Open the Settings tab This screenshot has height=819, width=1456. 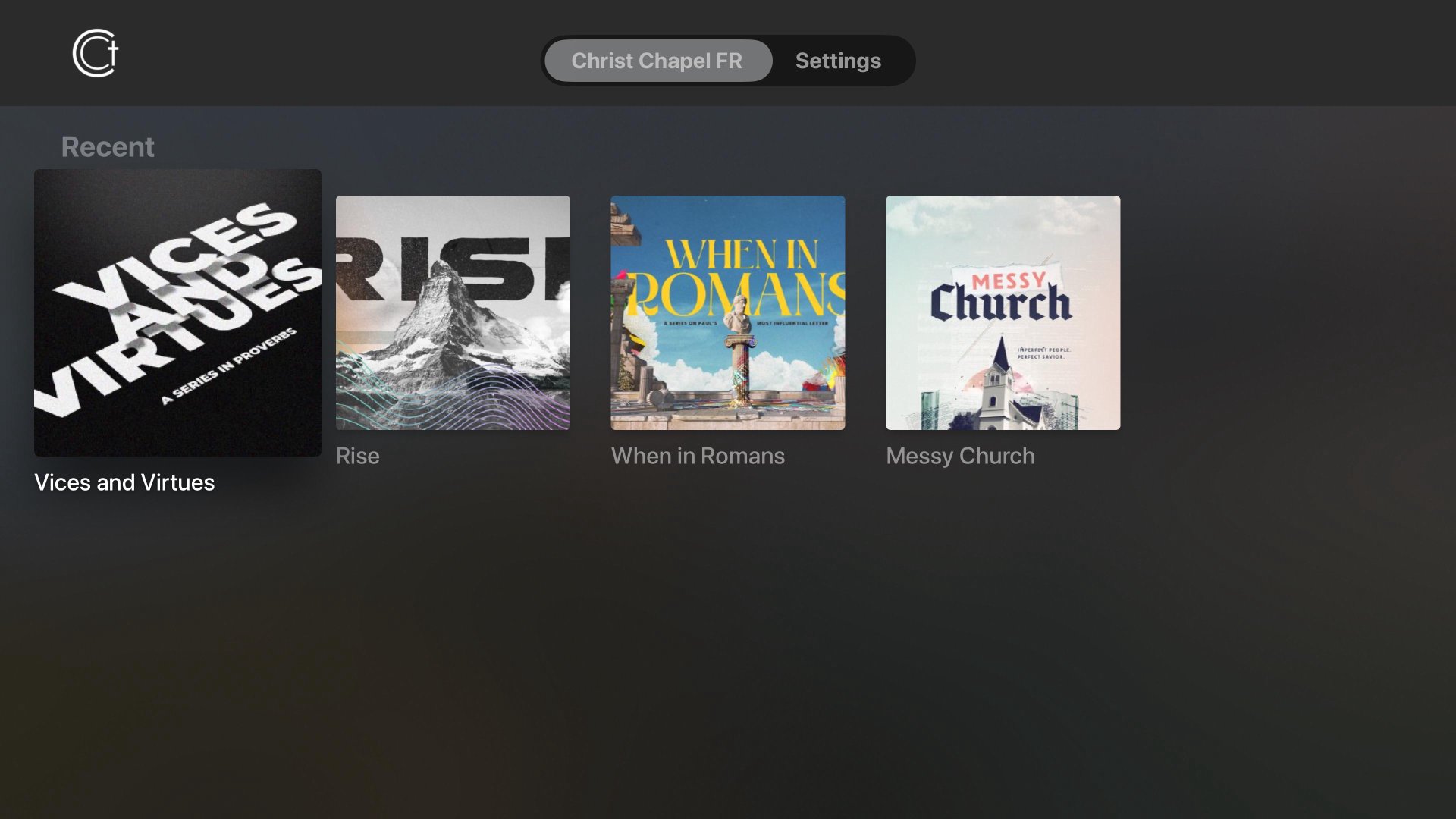click(837, 61)
